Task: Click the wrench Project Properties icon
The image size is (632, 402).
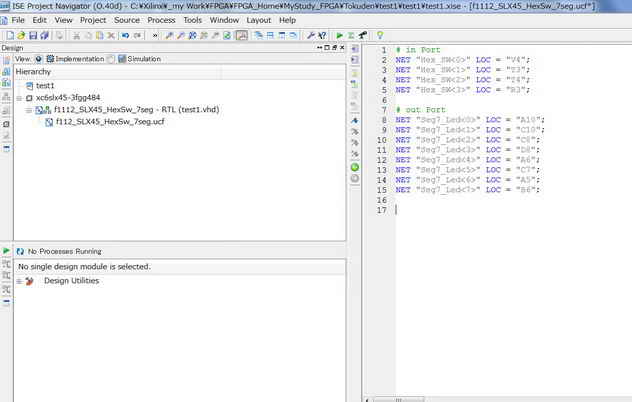Action: 310,35
